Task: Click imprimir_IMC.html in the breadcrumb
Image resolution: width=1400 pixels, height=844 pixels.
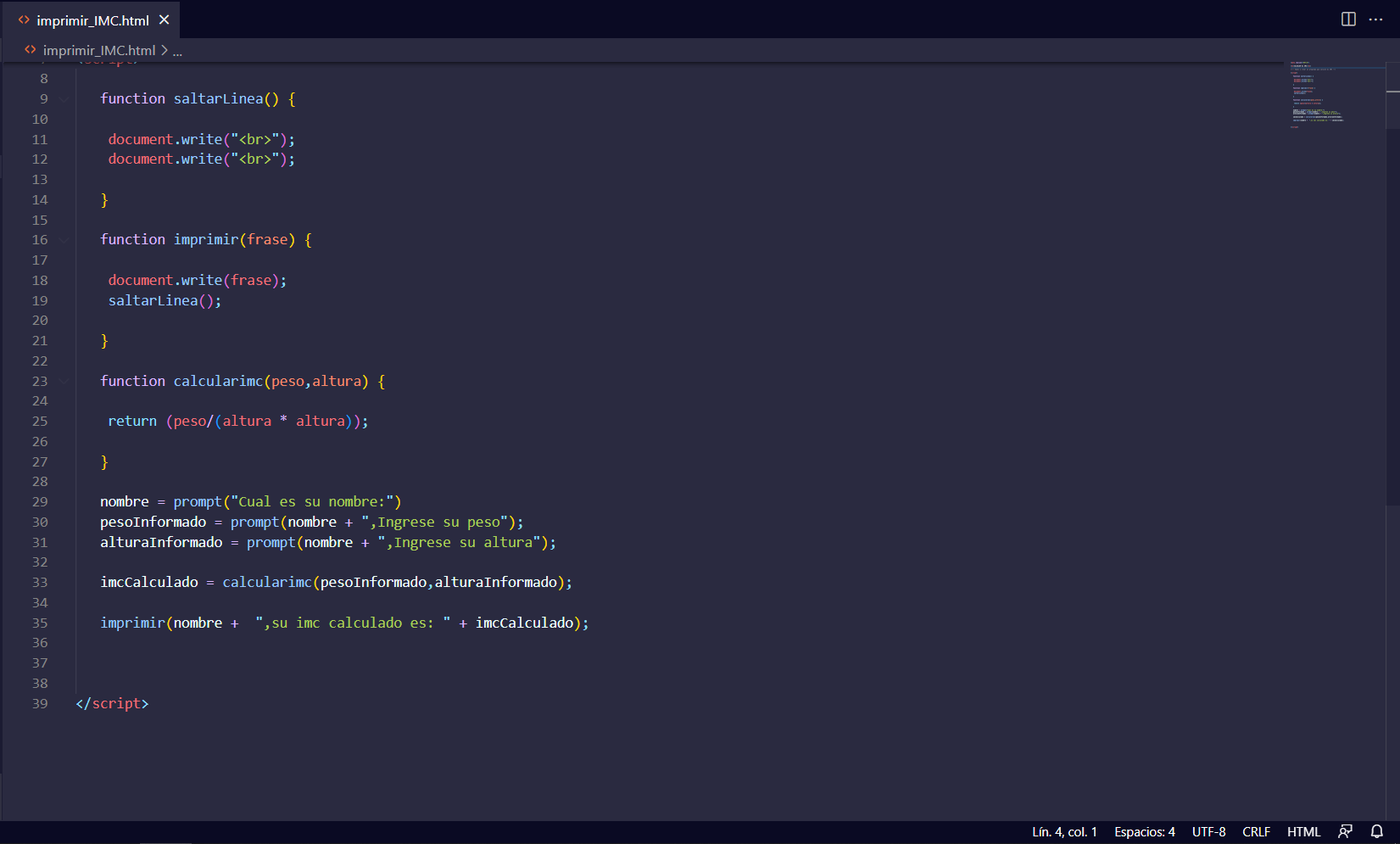Action: click(x=99, y=50)
